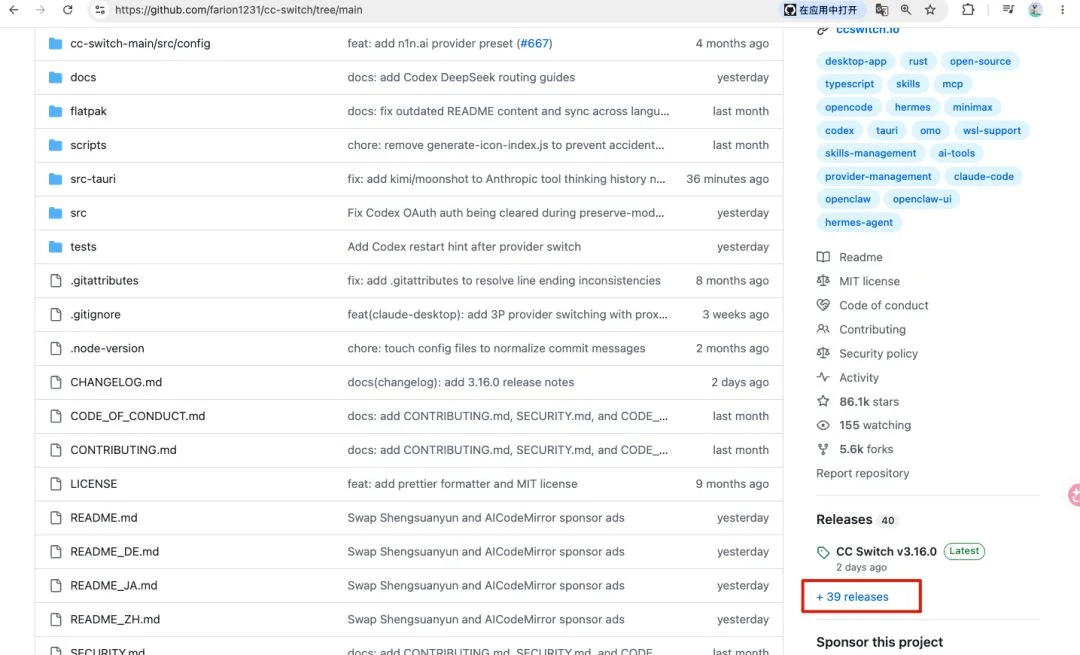Click the tag icon beside CC Switch v3.16.0
1080x655 pixels.
pos(823,552)
